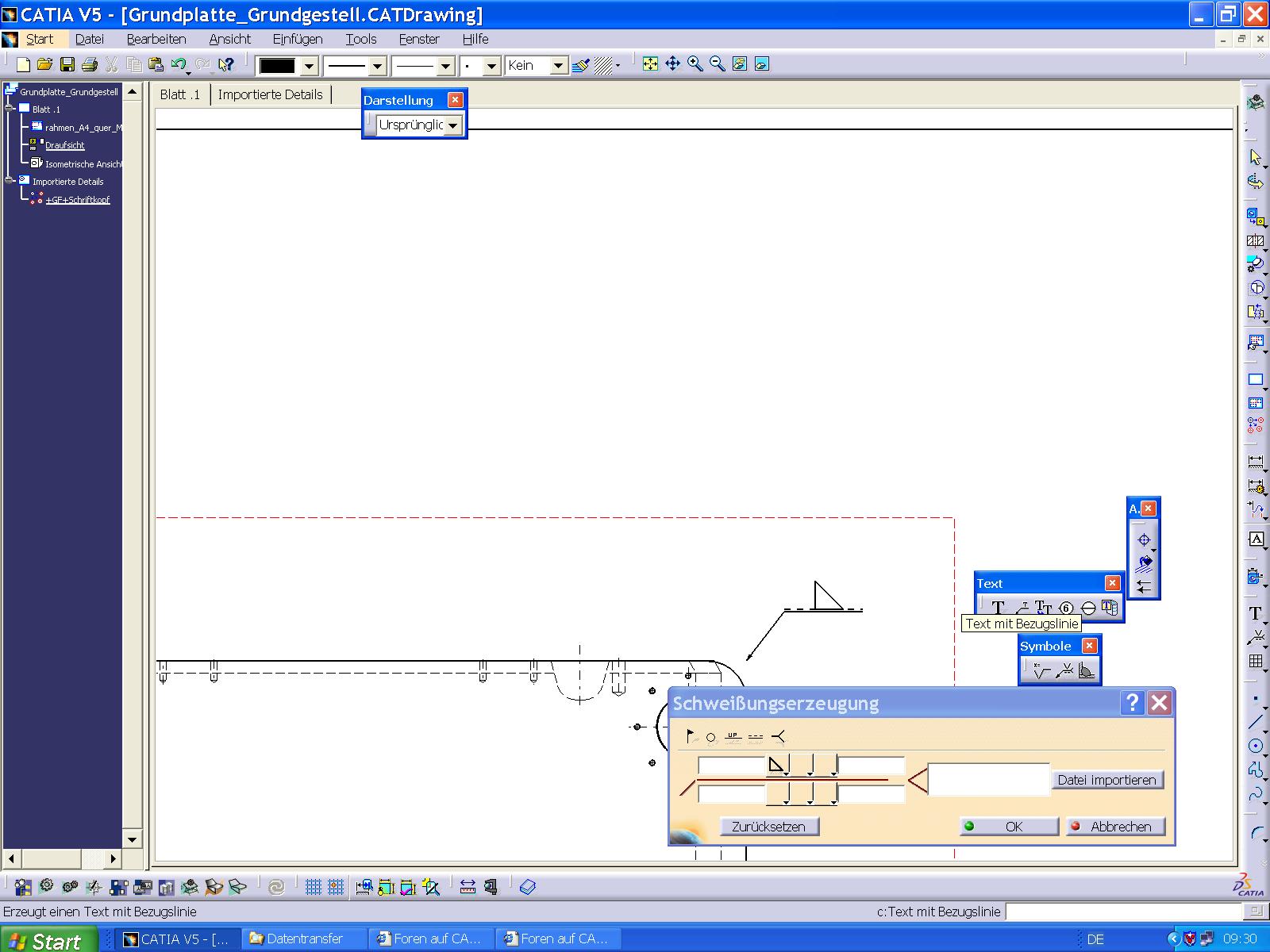Click the line tool in right toolbar
1270x952 pixels.
point(1256,723)
